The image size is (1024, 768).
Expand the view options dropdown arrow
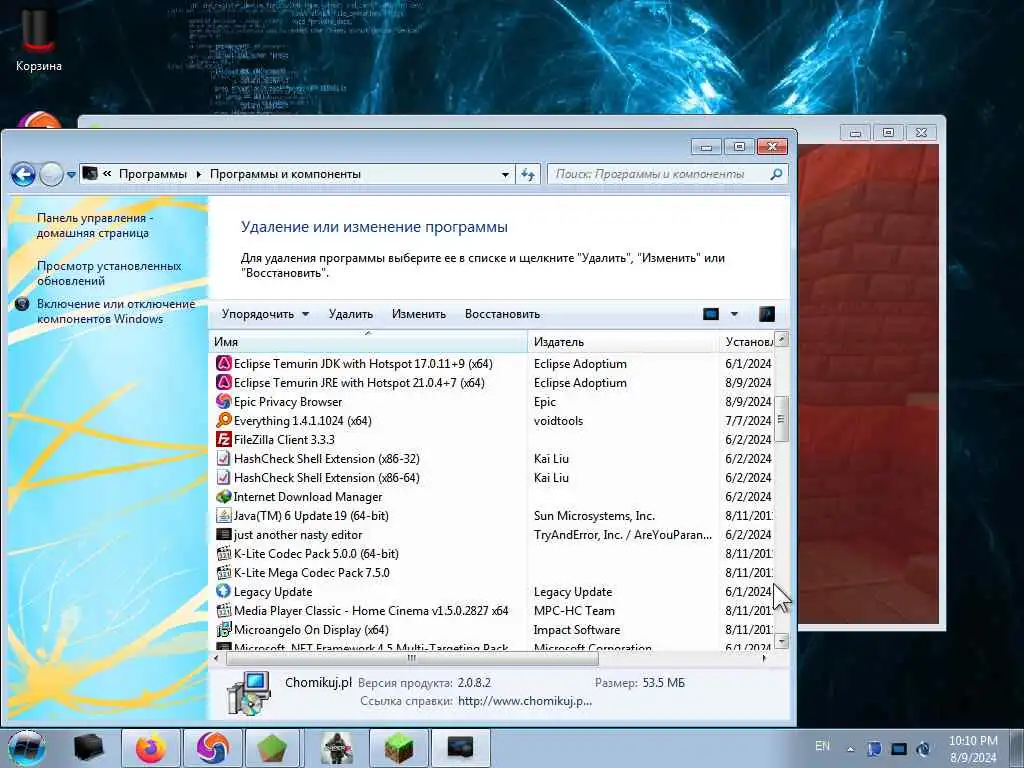tap(734, 314)
